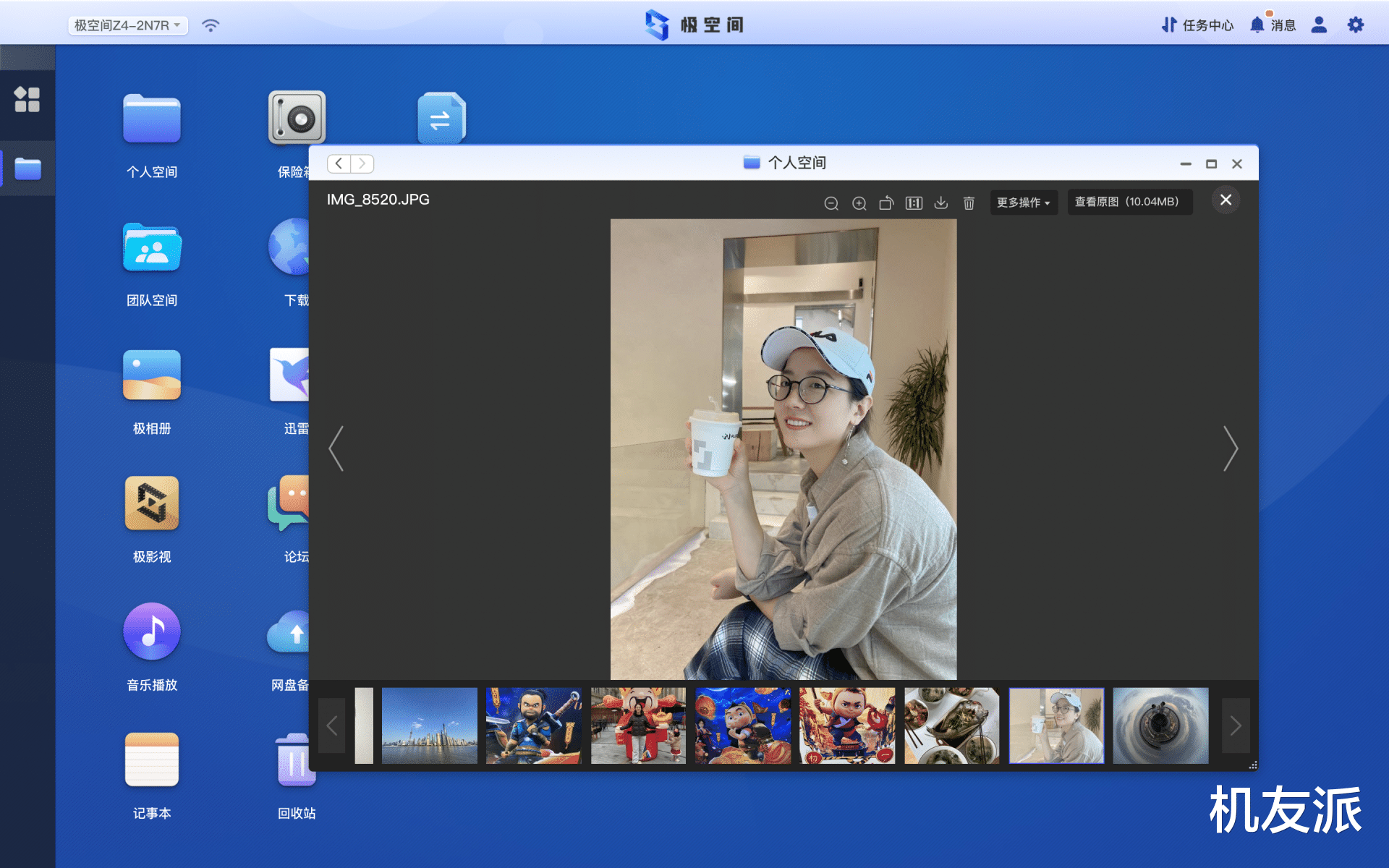Advance to the next image with right arrow
This screenshot has height=868, width=1389.
coord(1230,448)
